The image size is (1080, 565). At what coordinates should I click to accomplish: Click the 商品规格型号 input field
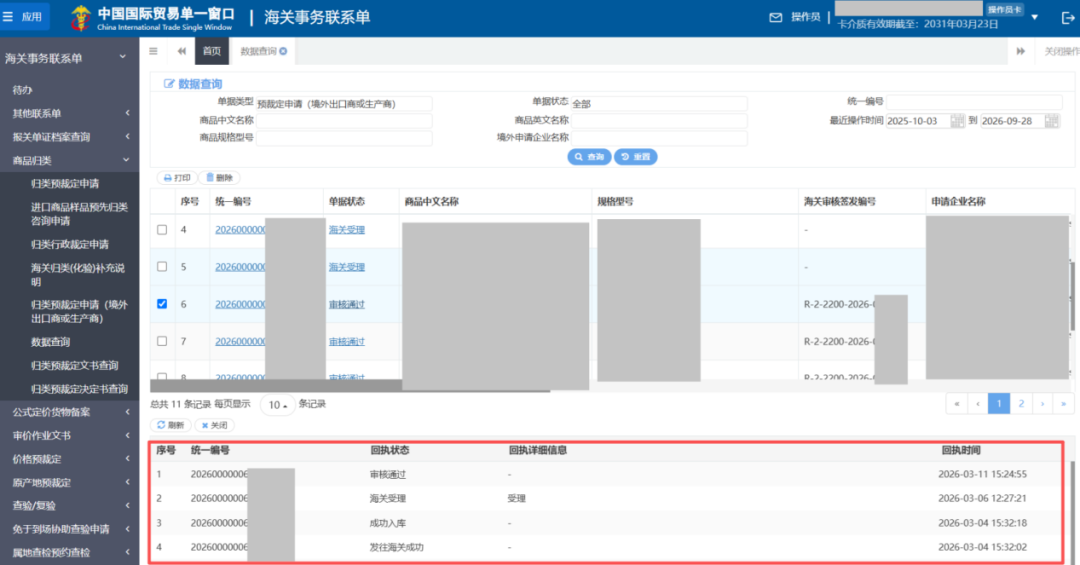coord(344,138)
